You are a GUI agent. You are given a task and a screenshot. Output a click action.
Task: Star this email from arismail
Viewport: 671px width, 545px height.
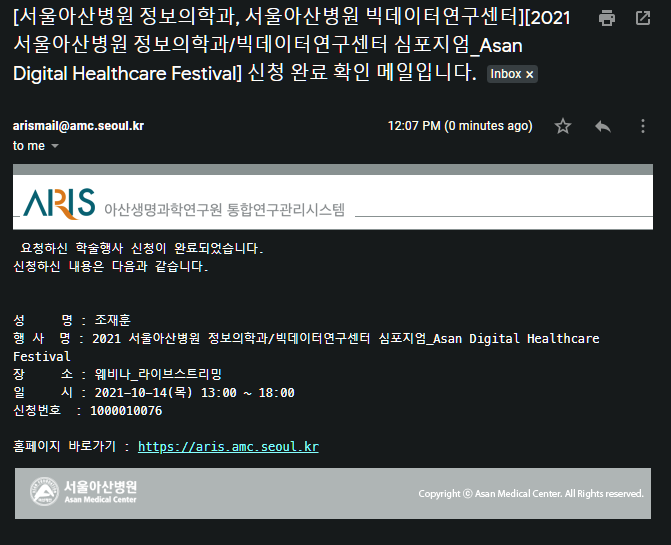[563, 126]
